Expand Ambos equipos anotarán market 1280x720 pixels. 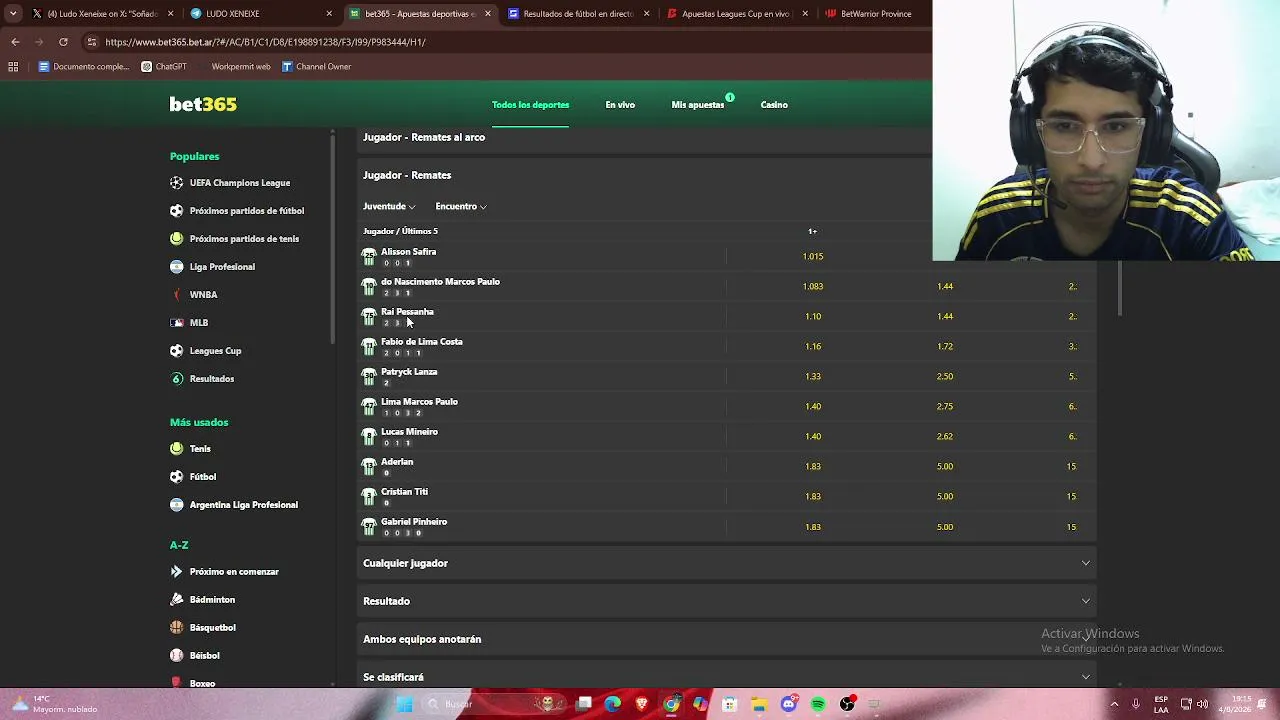727,639
